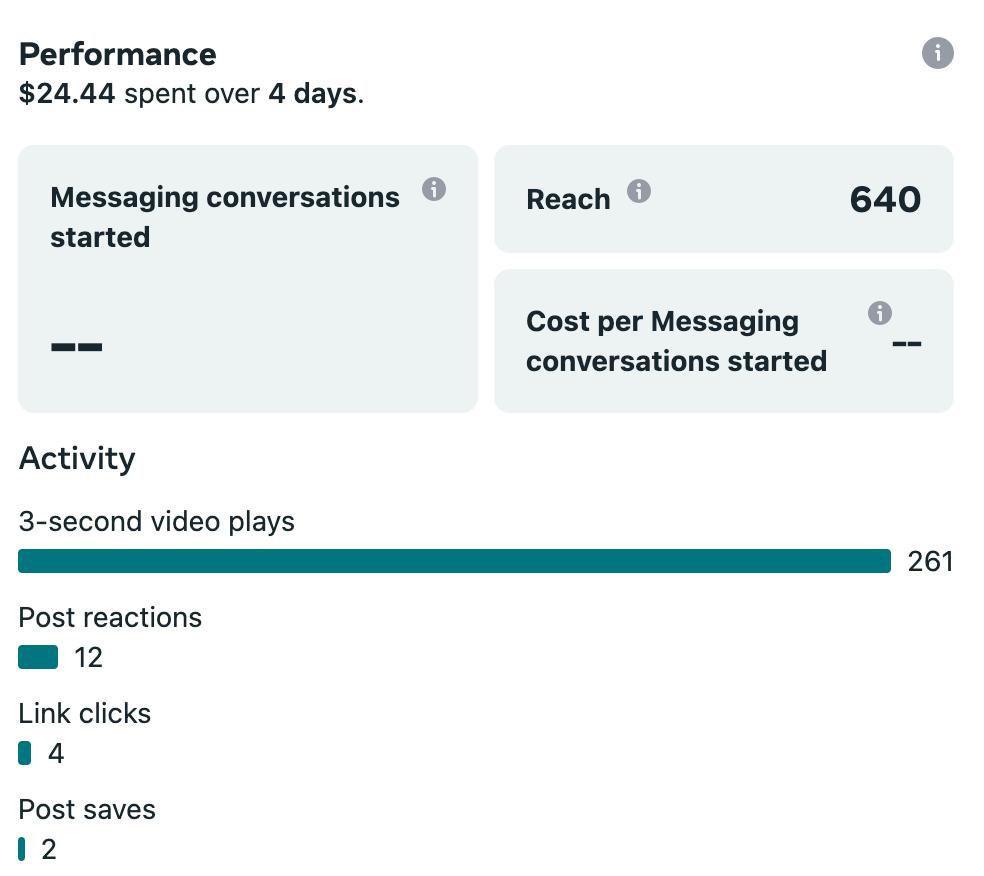This screenshot has width=984, height=876.
Task: Click the Messaging conversations started card title
Action: [x=224, y=217]
